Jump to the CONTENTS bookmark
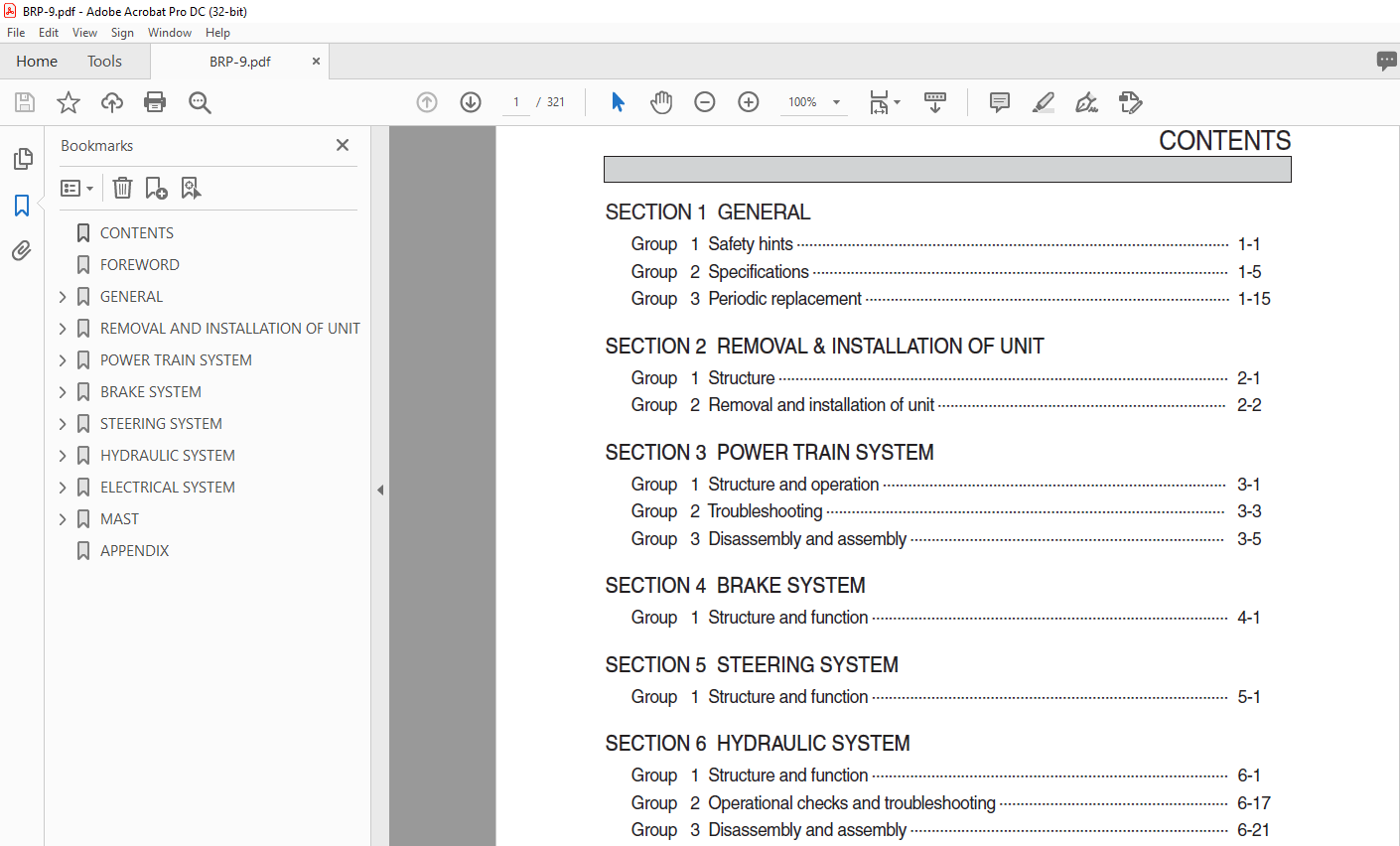Viewport: 1400px width, 846px height. point(137,233)
